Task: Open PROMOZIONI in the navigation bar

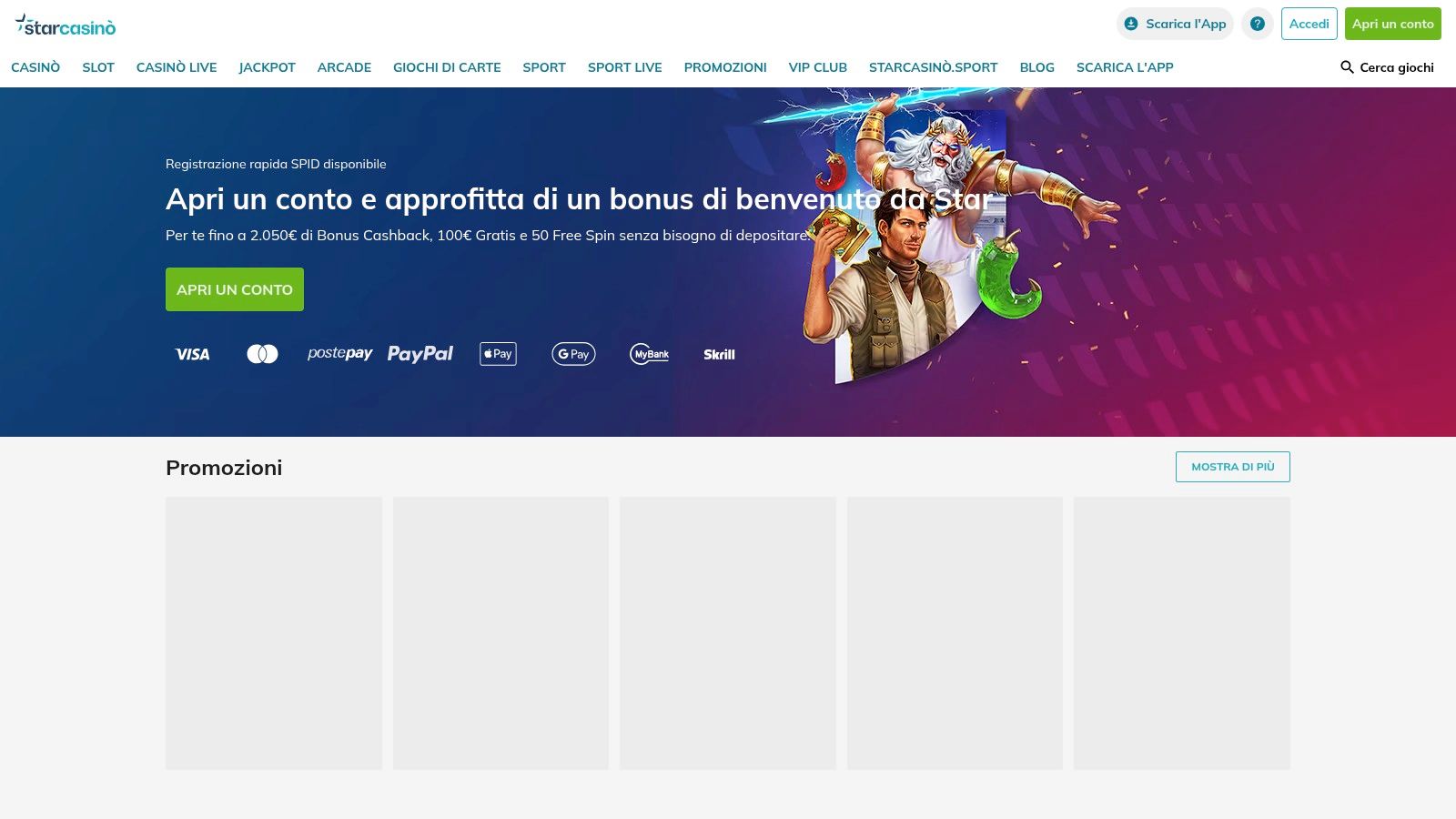Action: point(725,67)
